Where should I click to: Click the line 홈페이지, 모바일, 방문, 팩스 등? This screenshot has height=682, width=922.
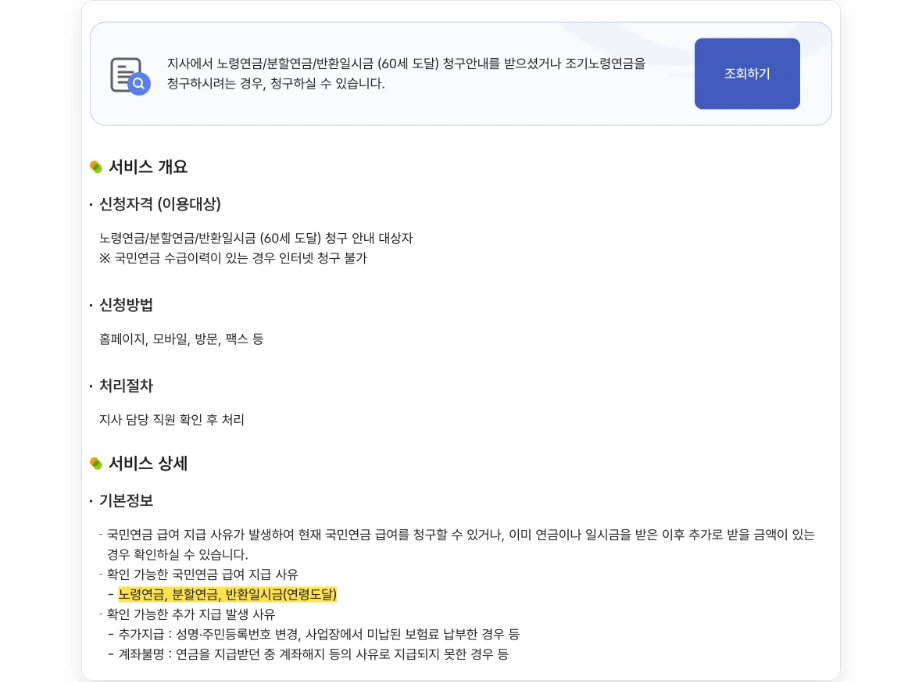pyautogui.click(x=181, y=339)
